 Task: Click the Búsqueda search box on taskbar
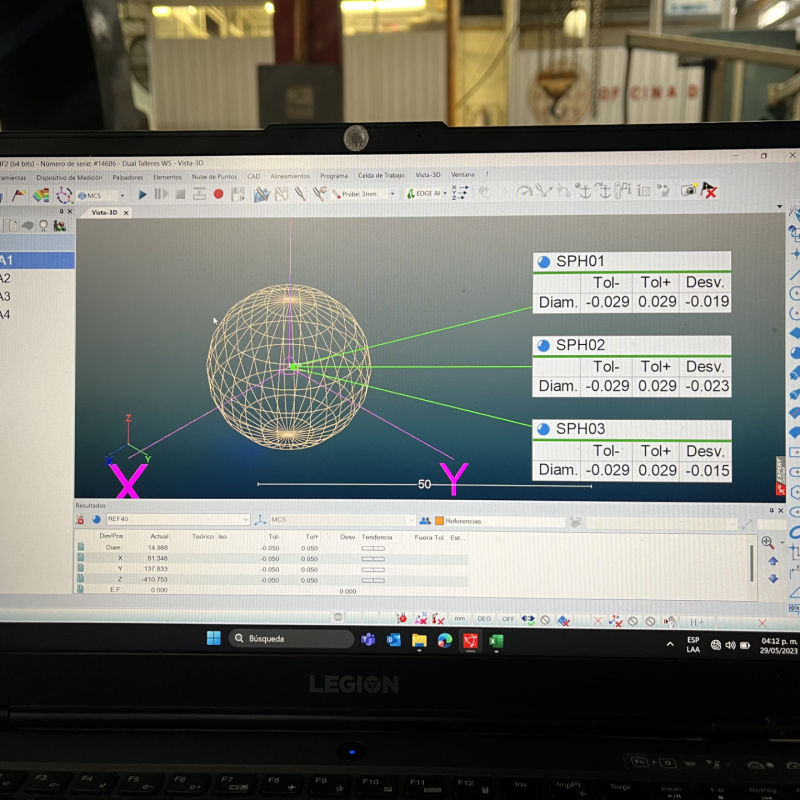(x=290, y=638)
